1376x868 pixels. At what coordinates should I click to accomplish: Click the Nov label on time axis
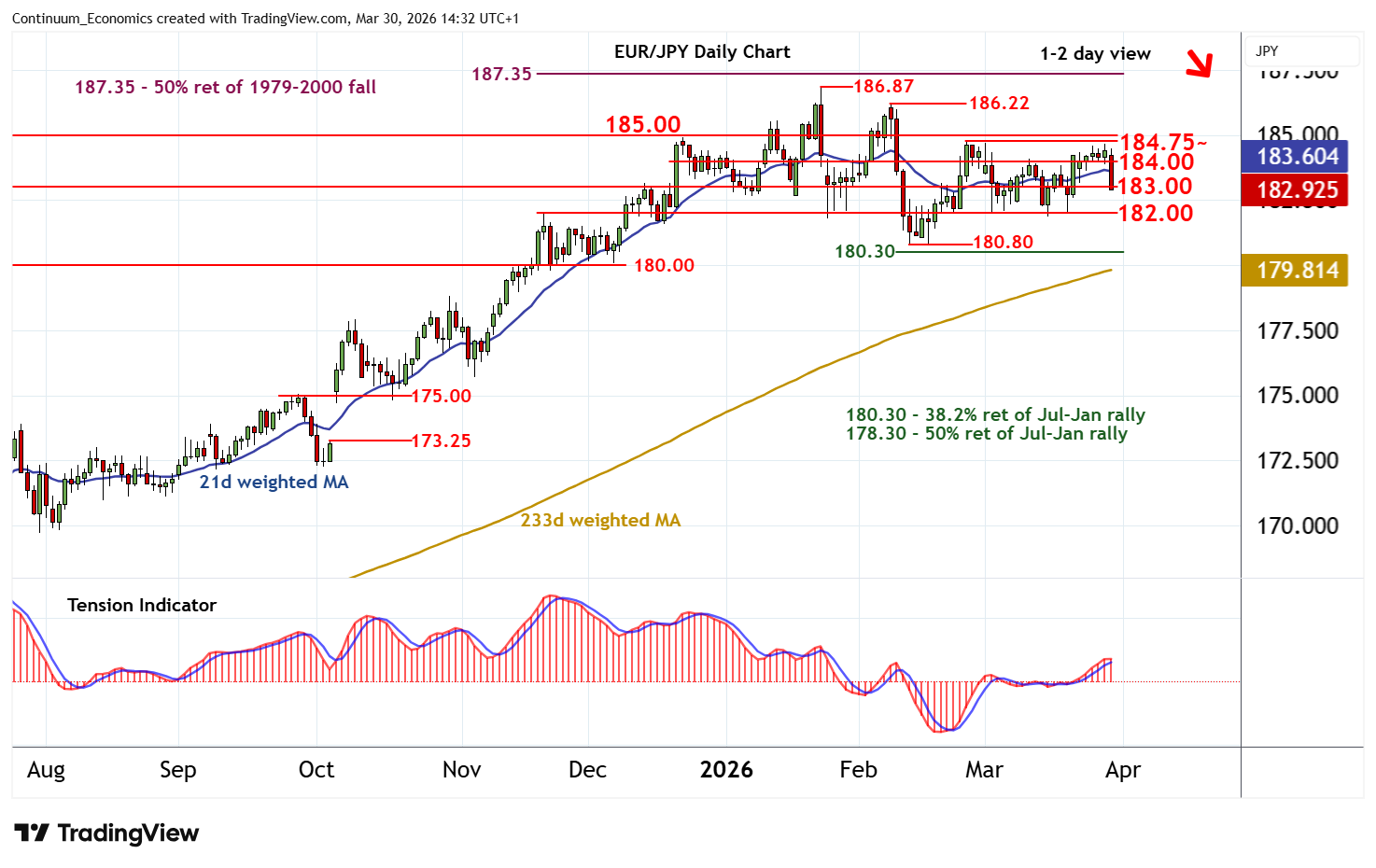pos(461,770)
